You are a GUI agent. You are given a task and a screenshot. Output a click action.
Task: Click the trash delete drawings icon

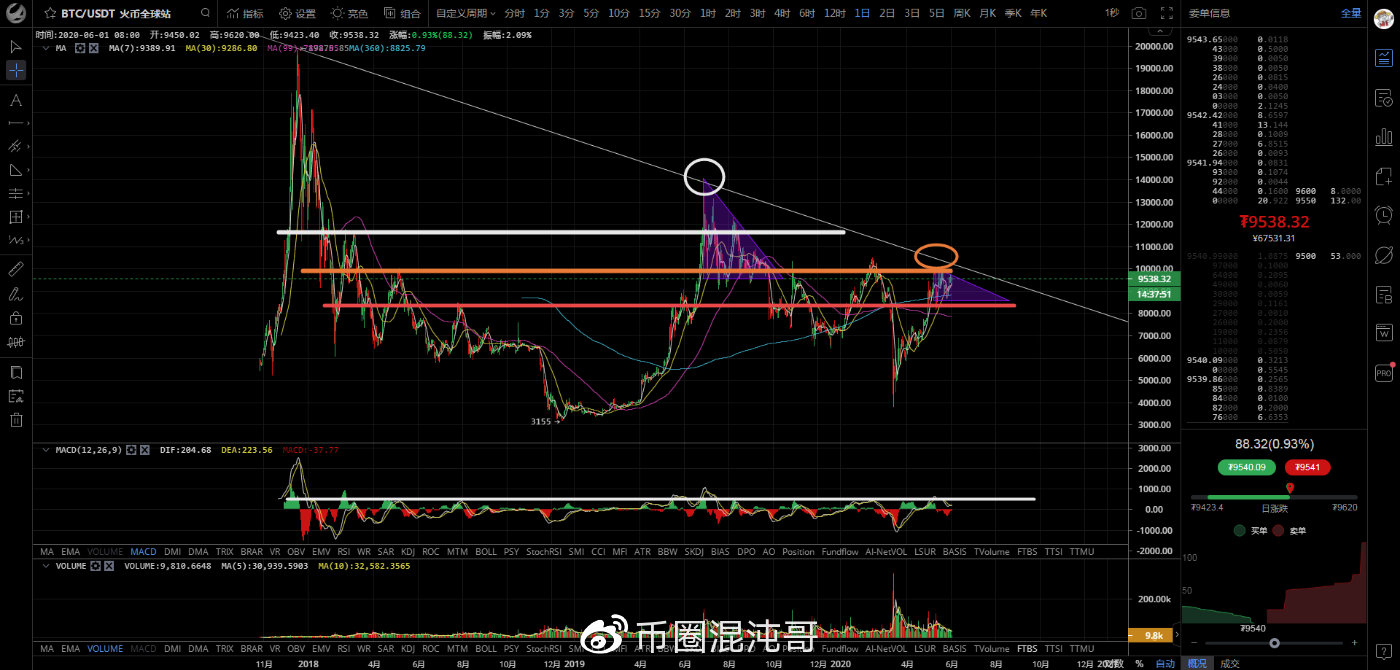[x=16, y=420]
